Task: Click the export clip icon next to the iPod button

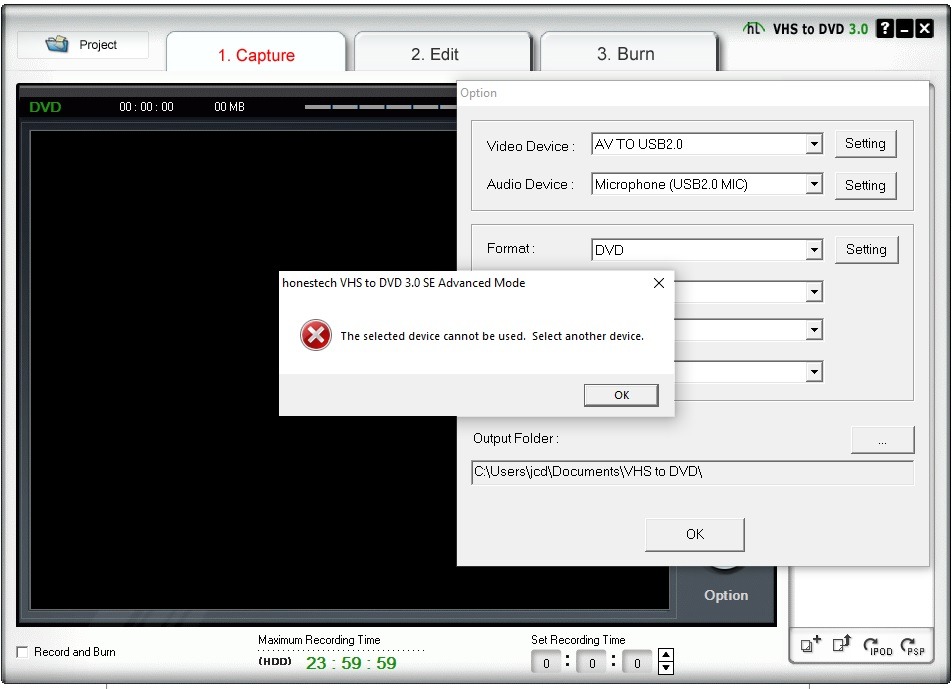Action: [842, 643]
